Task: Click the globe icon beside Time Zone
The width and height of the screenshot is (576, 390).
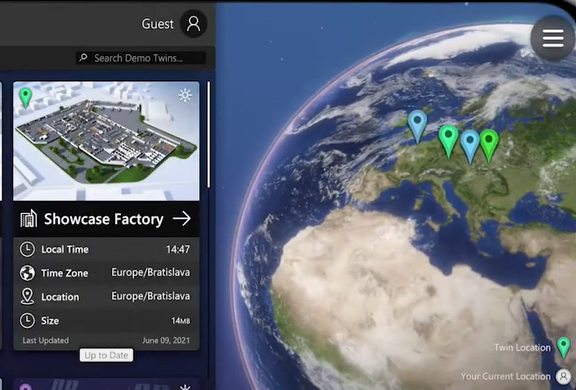Action: pyautogui.click(x=28, y=273)
